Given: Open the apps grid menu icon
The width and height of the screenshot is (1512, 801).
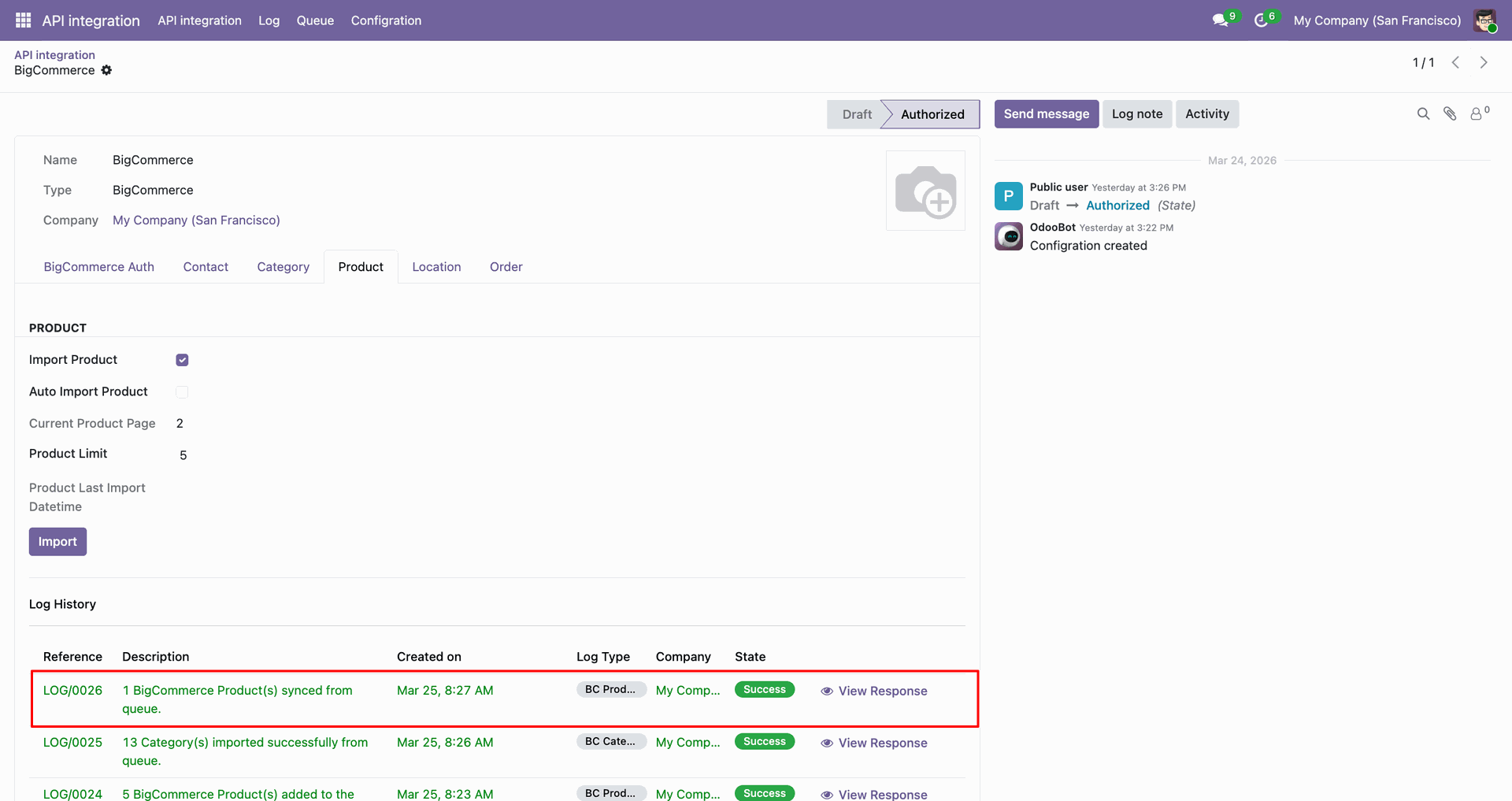Looking at the screenshot, I should (x=23, y=20).
